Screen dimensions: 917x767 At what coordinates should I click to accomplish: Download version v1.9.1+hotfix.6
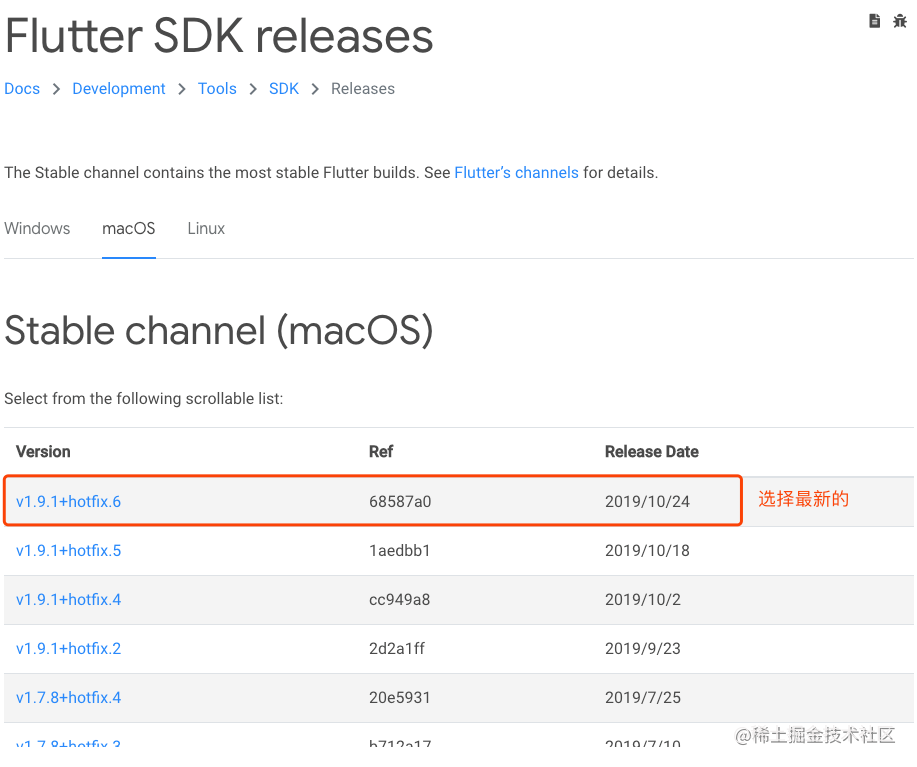pos(68,501)
